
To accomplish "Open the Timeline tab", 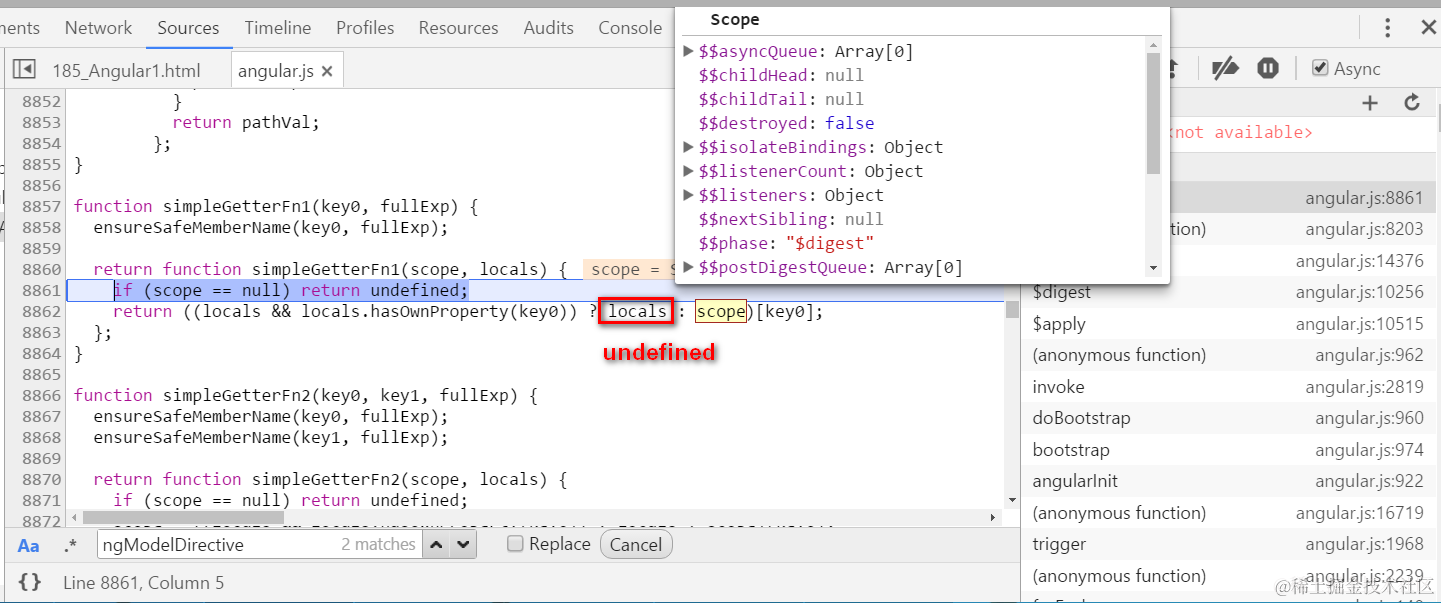I will (x=278, y=28).
